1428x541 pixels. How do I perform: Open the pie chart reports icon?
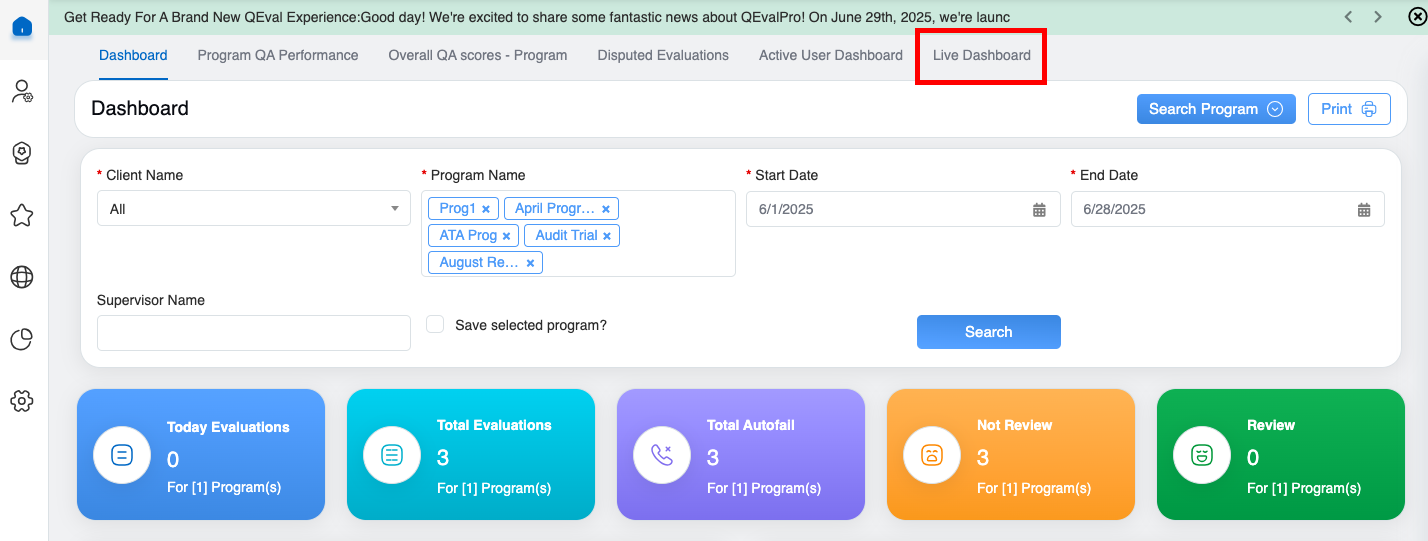click(x=22, y=340)
